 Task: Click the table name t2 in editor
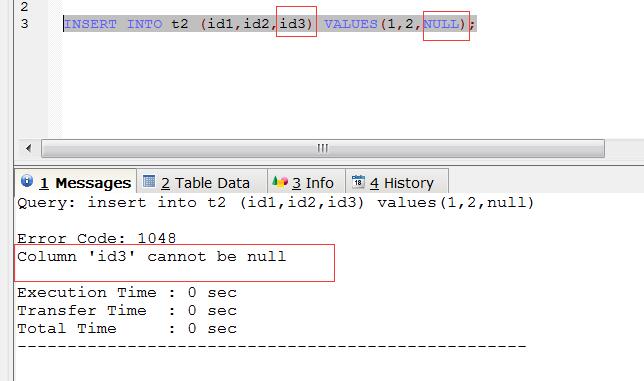coord(180,24)
